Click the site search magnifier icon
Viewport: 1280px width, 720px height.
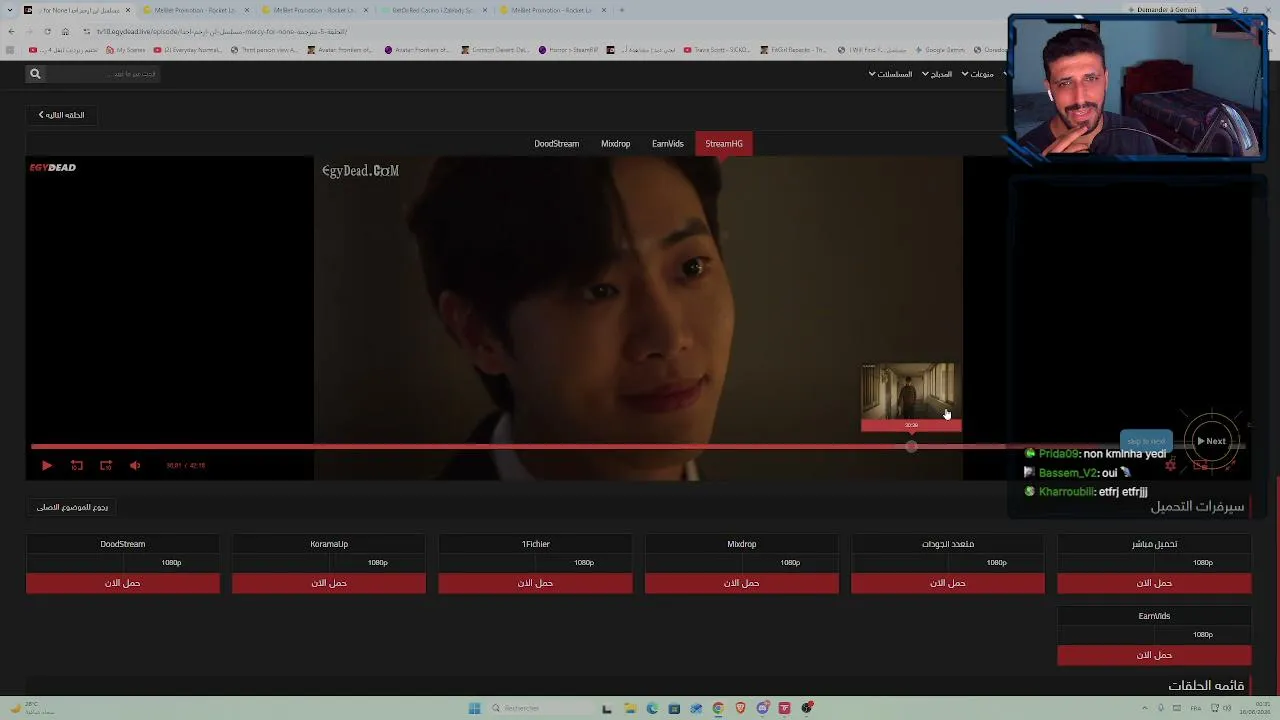35,73
